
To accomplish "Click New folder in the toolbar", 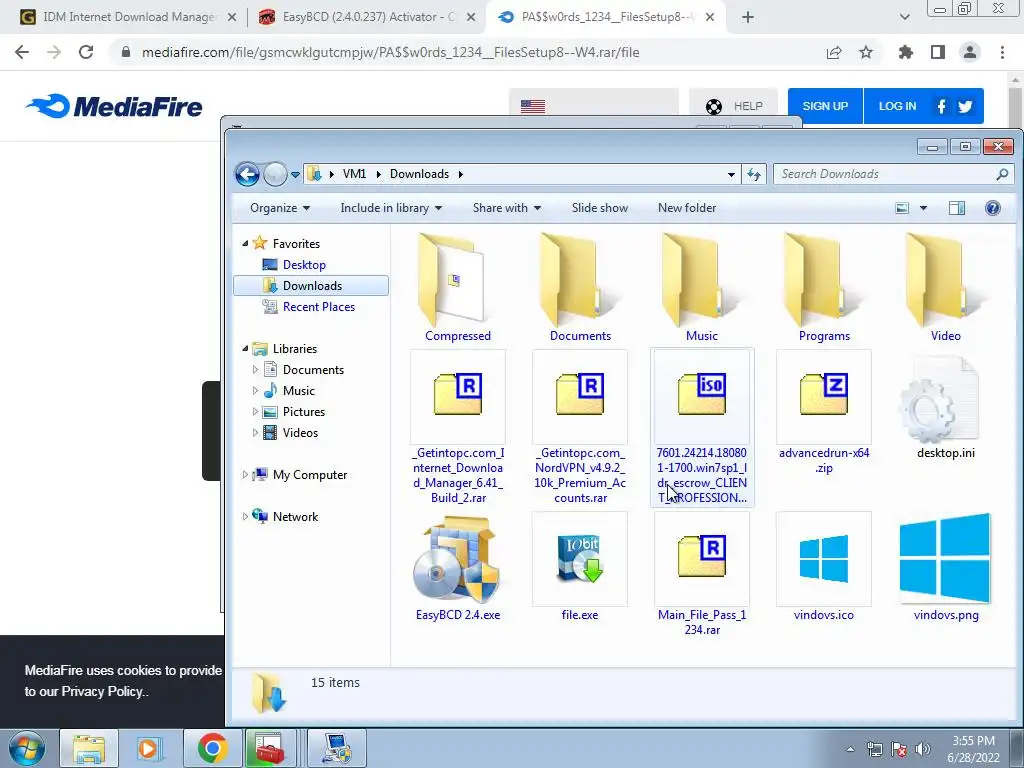I will (x=687, y=208).
